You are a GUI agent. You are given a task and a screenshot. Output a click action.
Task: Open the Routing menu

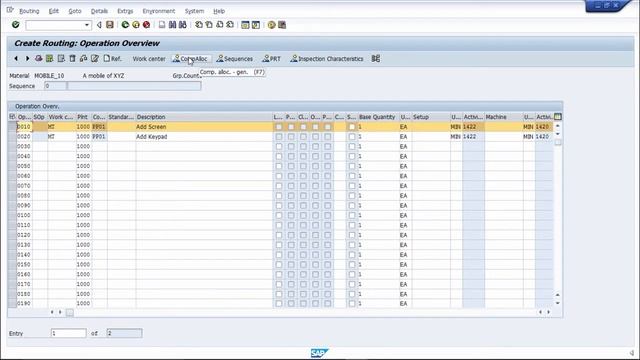pyautogui.click(x=29, y=11)
